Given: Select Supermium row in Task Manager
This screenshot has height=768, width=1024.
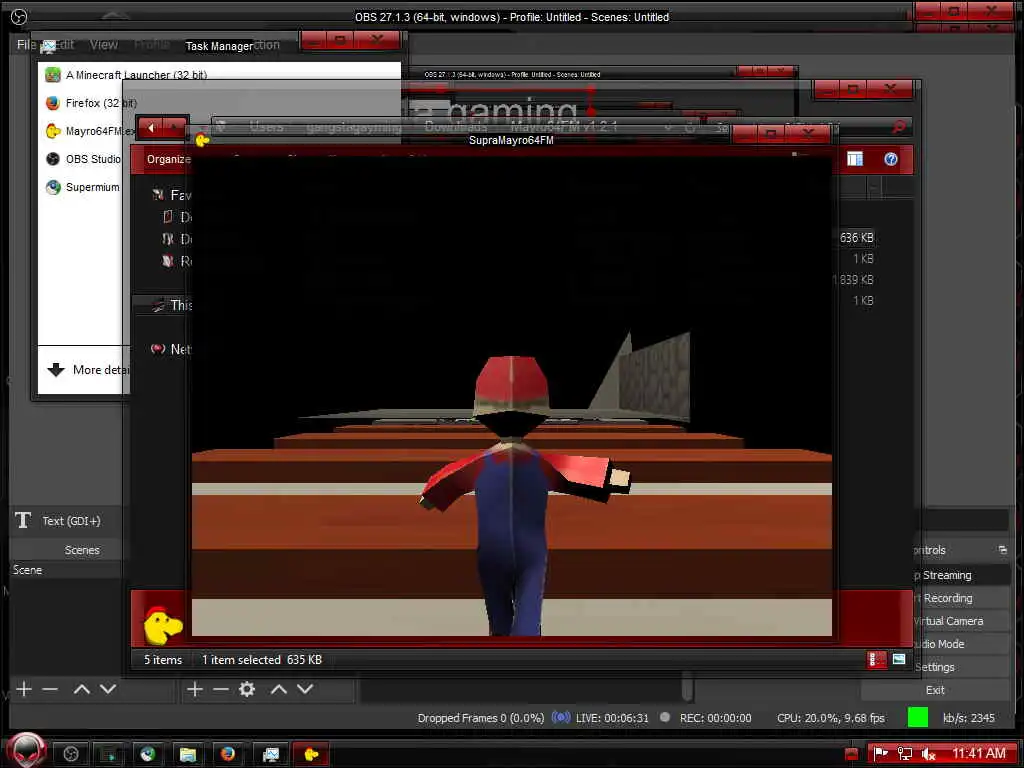Looking at the screenshot, I should [x=83, y=187].
